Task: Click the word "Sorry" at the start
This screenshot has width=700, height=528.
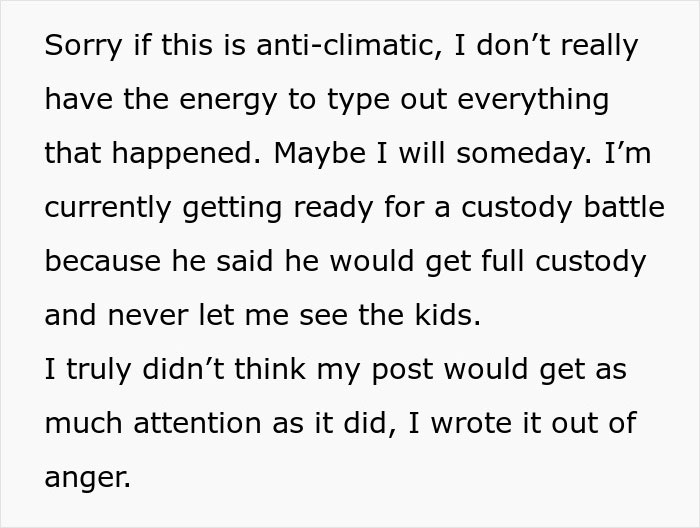Action: (83, 46)
